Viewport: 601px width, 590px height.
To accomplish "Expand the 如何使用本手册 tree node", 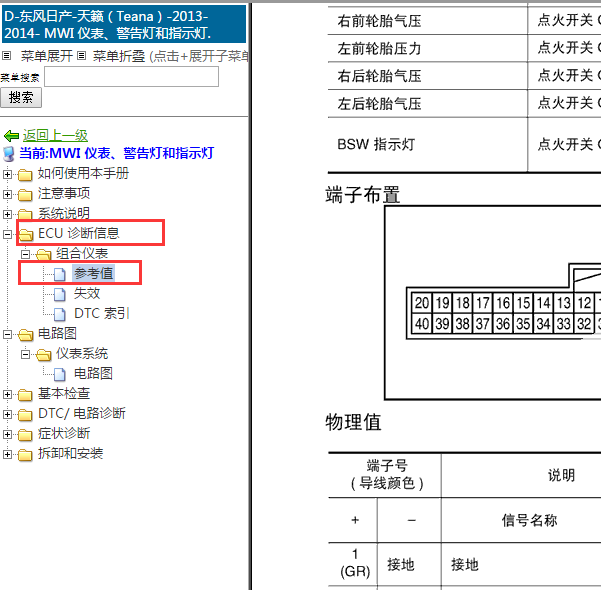I will (x=7, y=174).
